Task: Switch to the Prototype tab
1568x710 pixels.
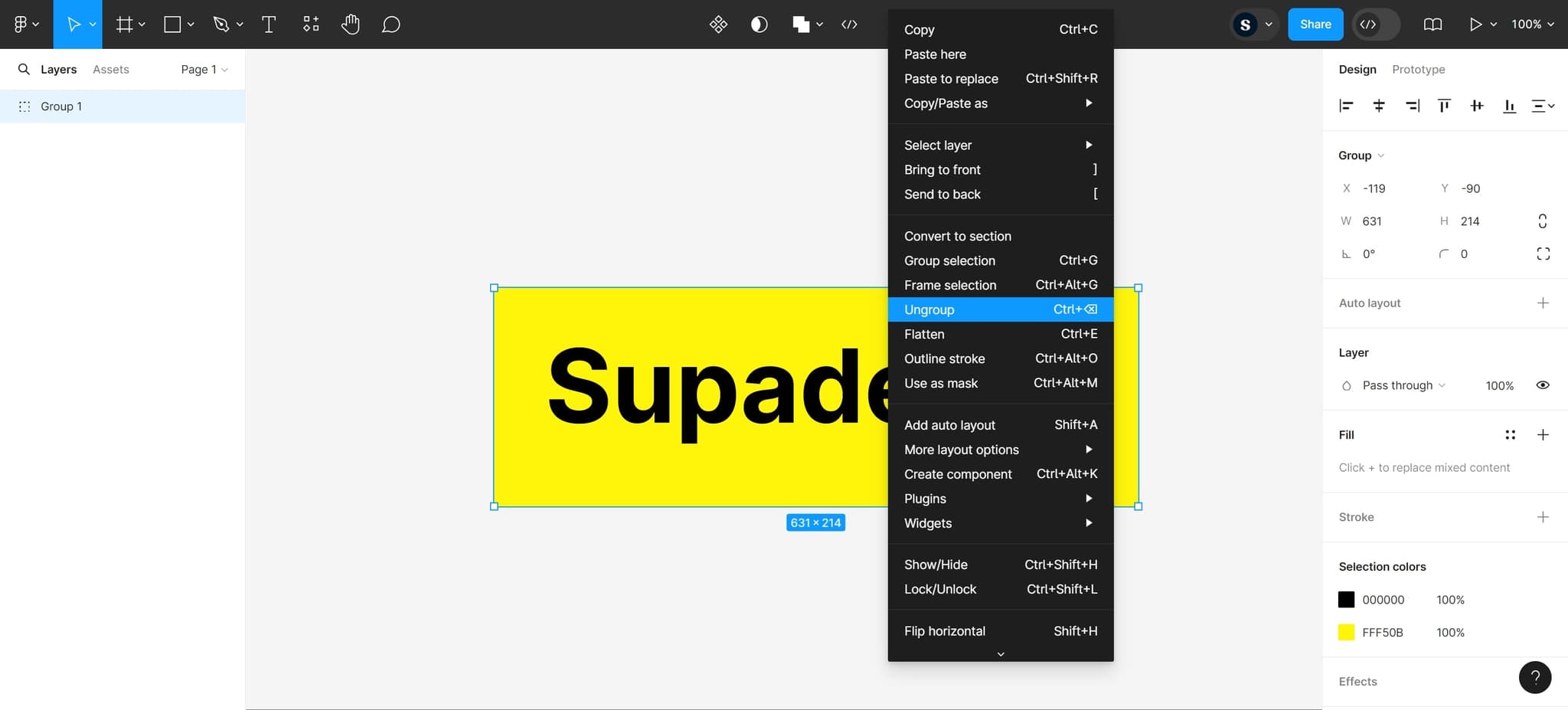Action: point(1418,70)
